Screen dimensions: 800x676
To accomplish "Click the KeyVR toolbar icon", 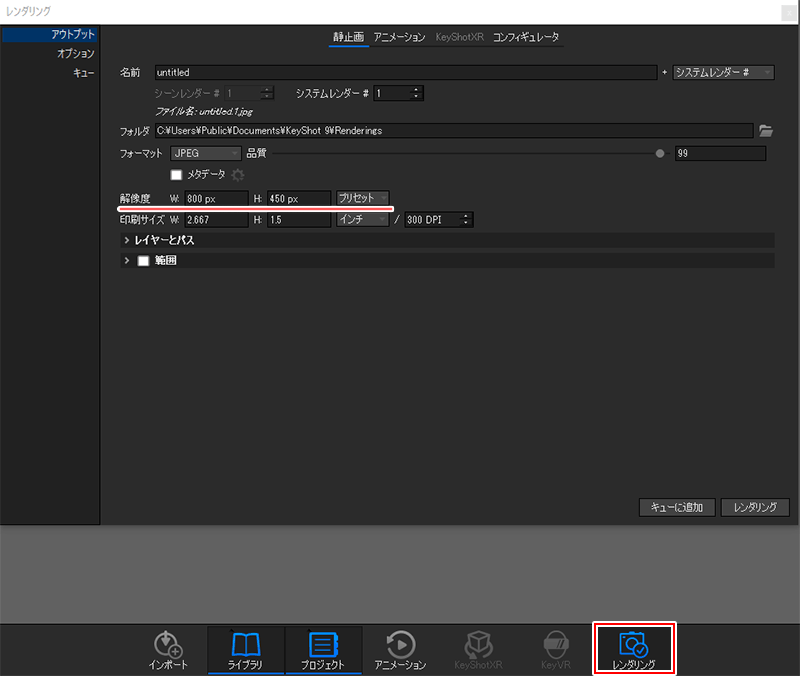I will (555, 650).
